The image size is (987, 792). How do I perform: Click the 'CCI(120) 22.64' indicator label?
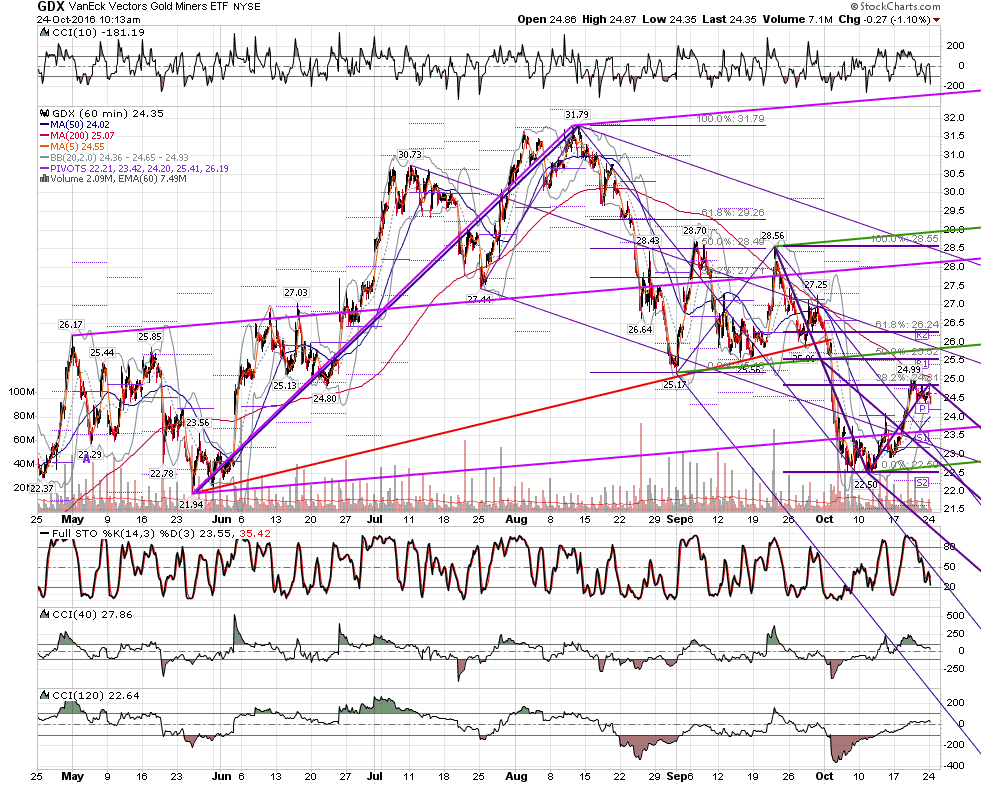click(96, 696)
